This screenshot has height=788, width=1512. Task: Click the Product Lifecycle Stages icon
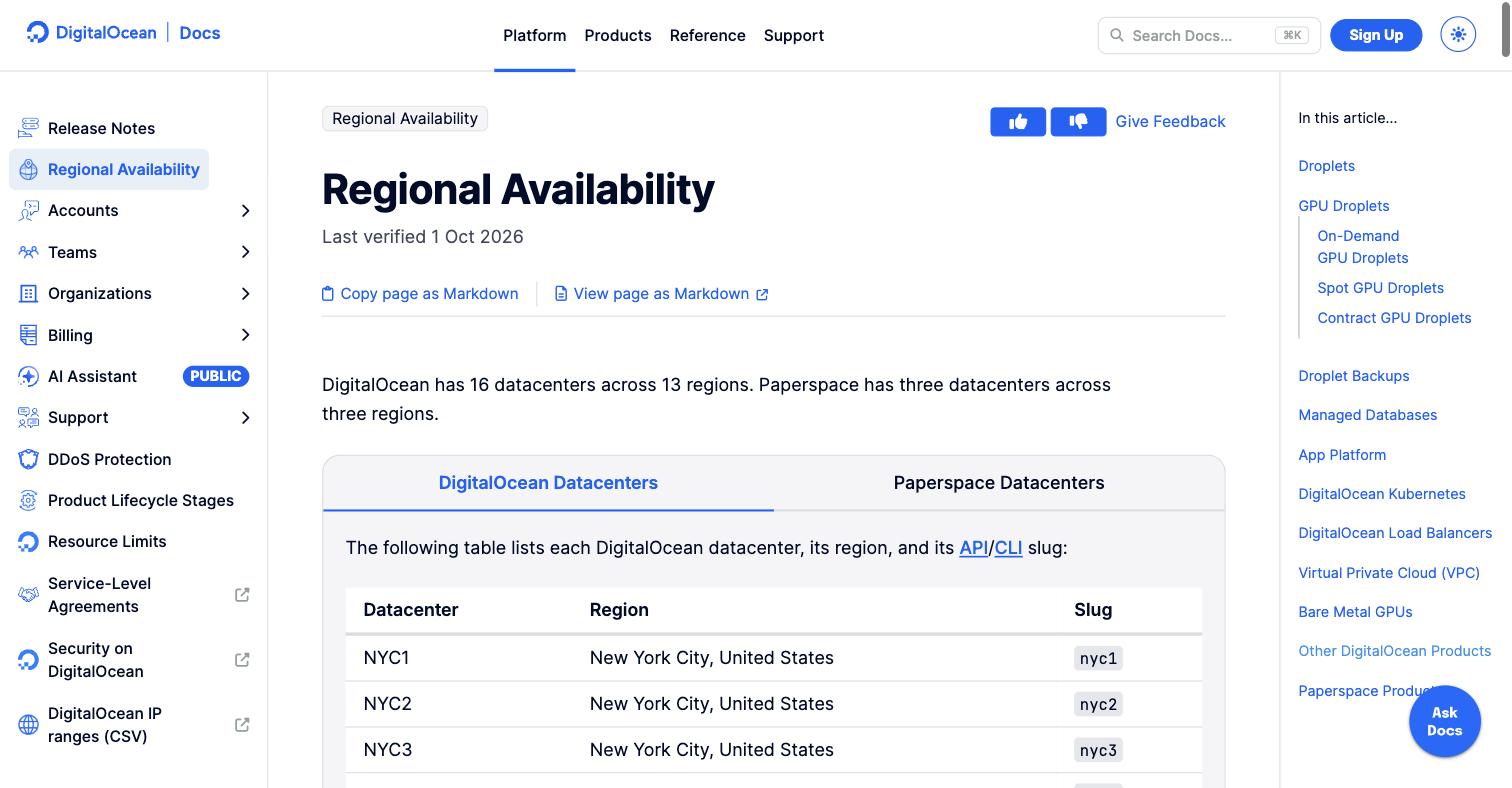coord(28,501)
